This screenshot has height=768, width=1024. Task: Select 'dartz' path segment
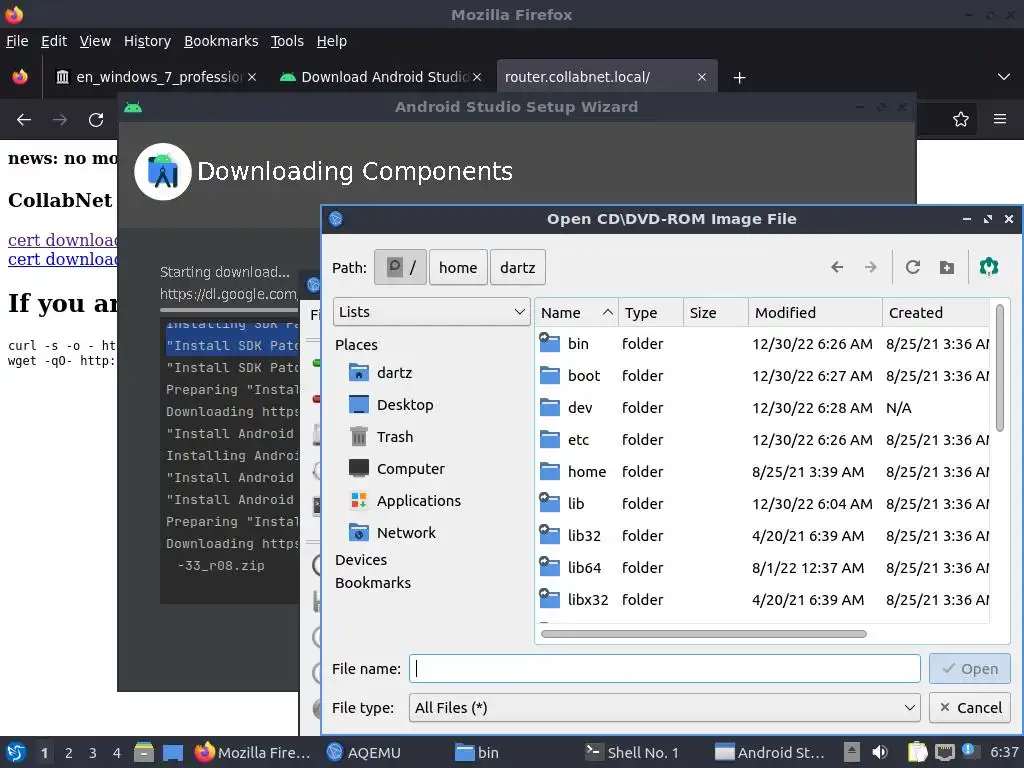[x=517, y=267]
